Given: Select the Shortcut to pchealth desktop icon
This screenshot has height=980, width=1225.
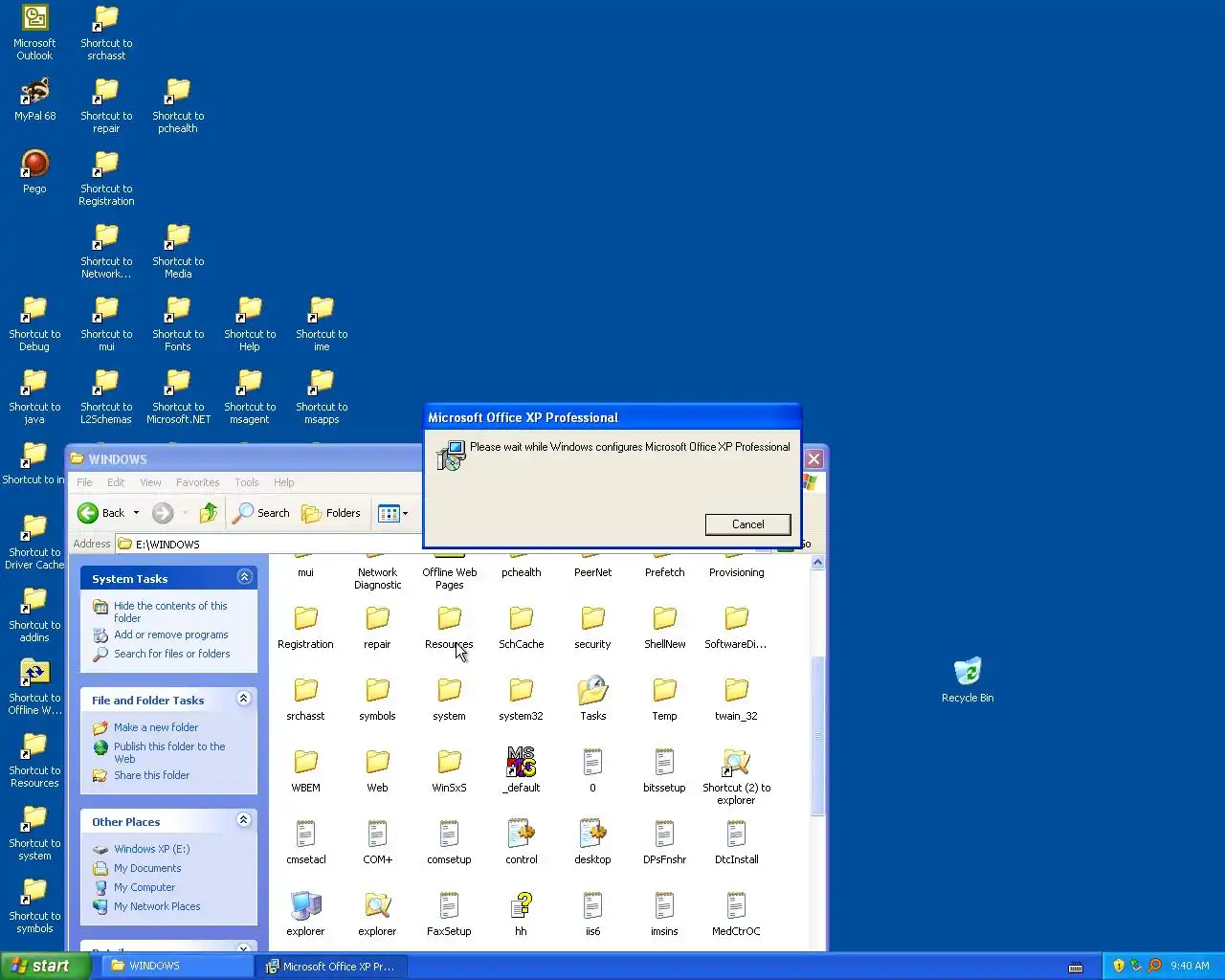Looking at the screenshot, I should 178,105.
